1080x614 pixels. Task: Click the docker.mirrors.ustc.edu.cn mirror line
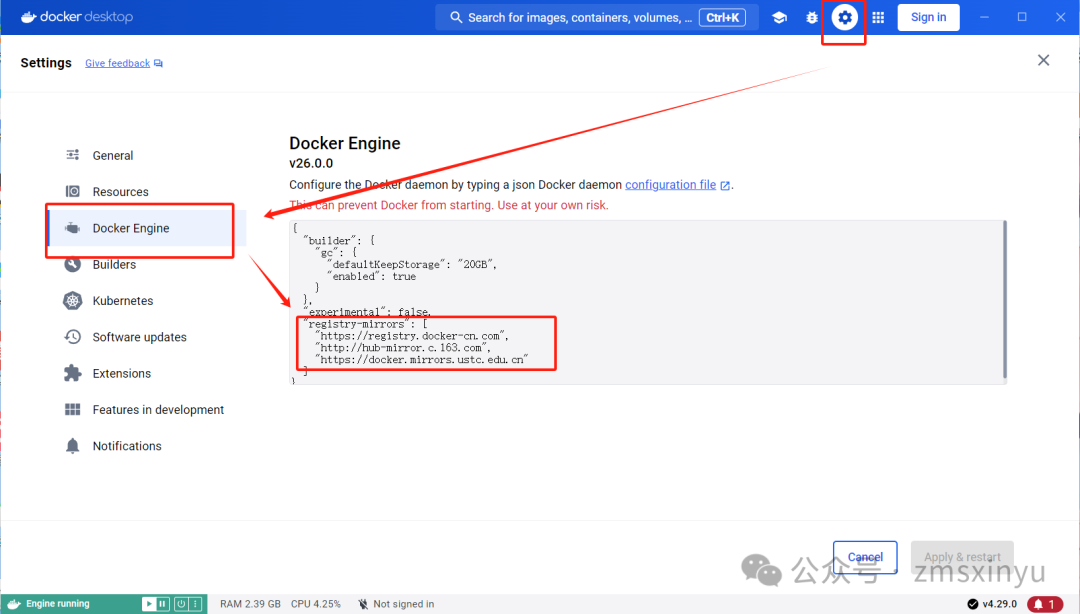pyautogui.click(x=422, y=360)
